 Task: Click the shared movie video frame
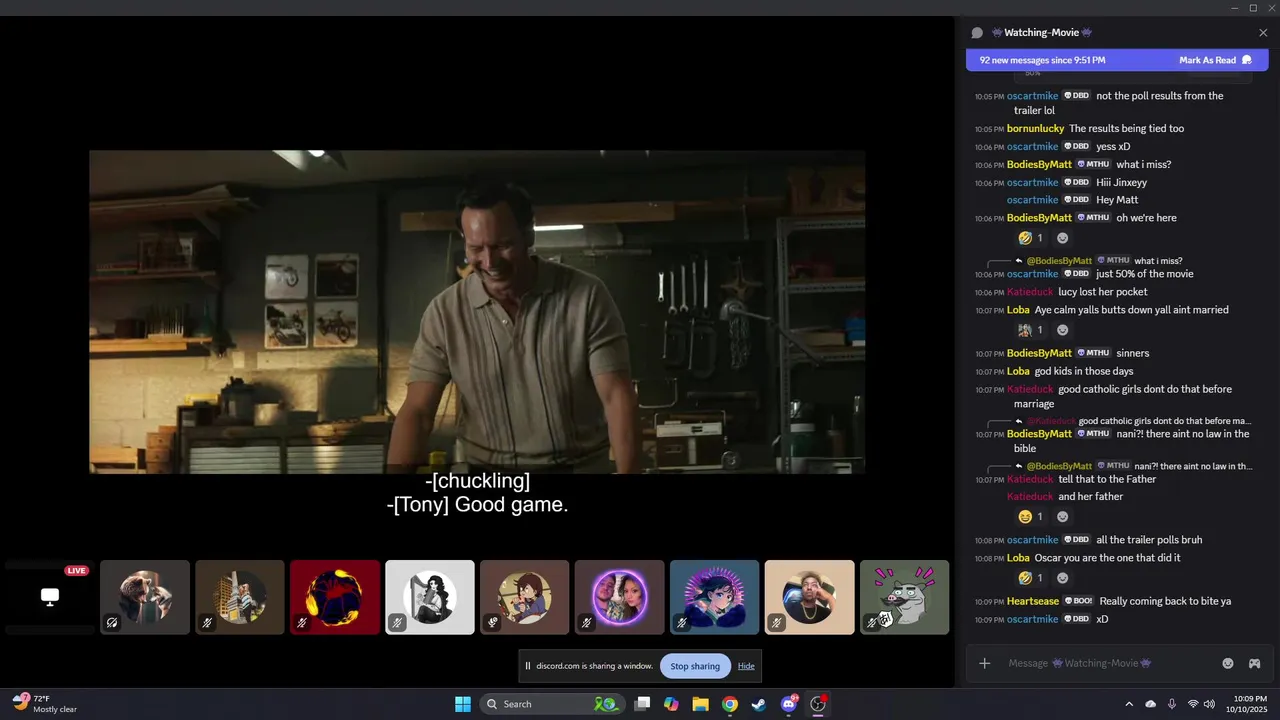tap(477, 312)
